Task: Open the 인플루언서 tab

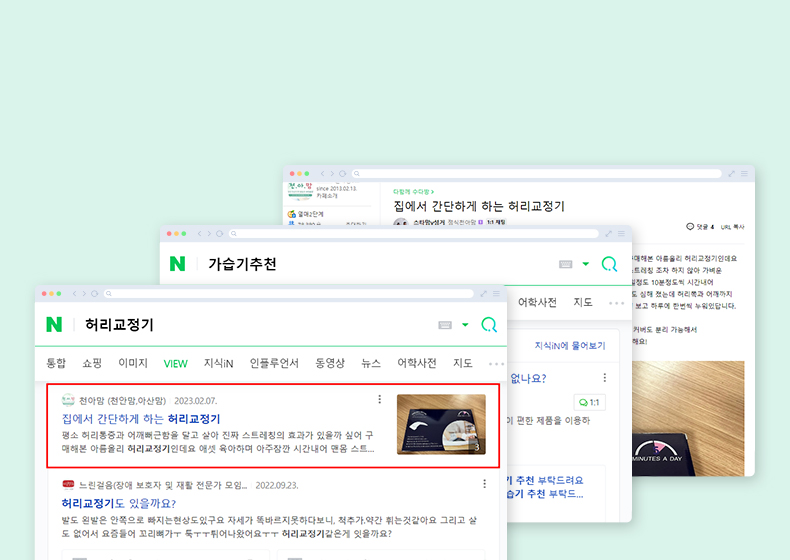Action: (274, 363)
